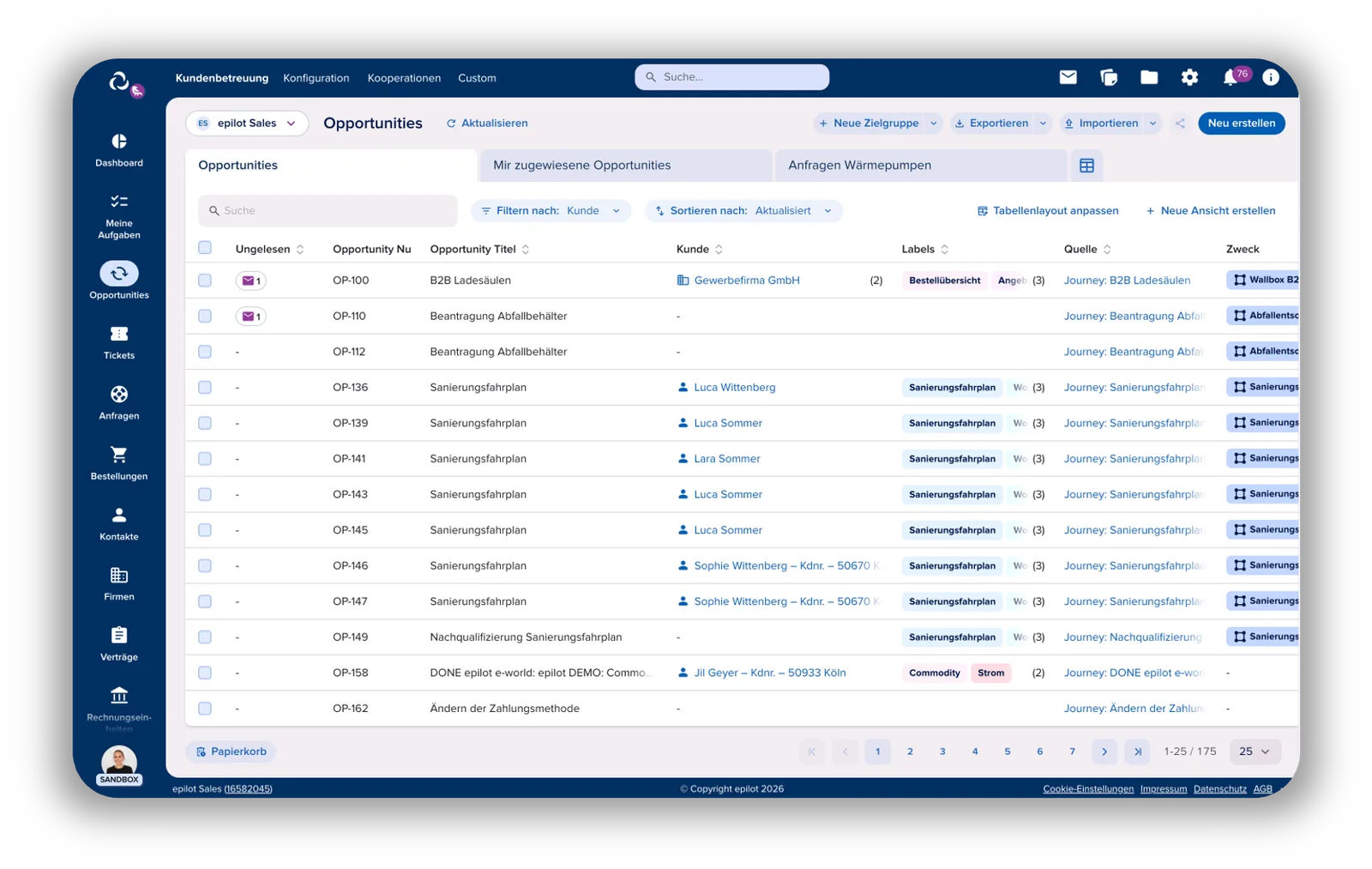Open the Konfiguration top menu
The image size is (1372, 869).
pos(316,78)
